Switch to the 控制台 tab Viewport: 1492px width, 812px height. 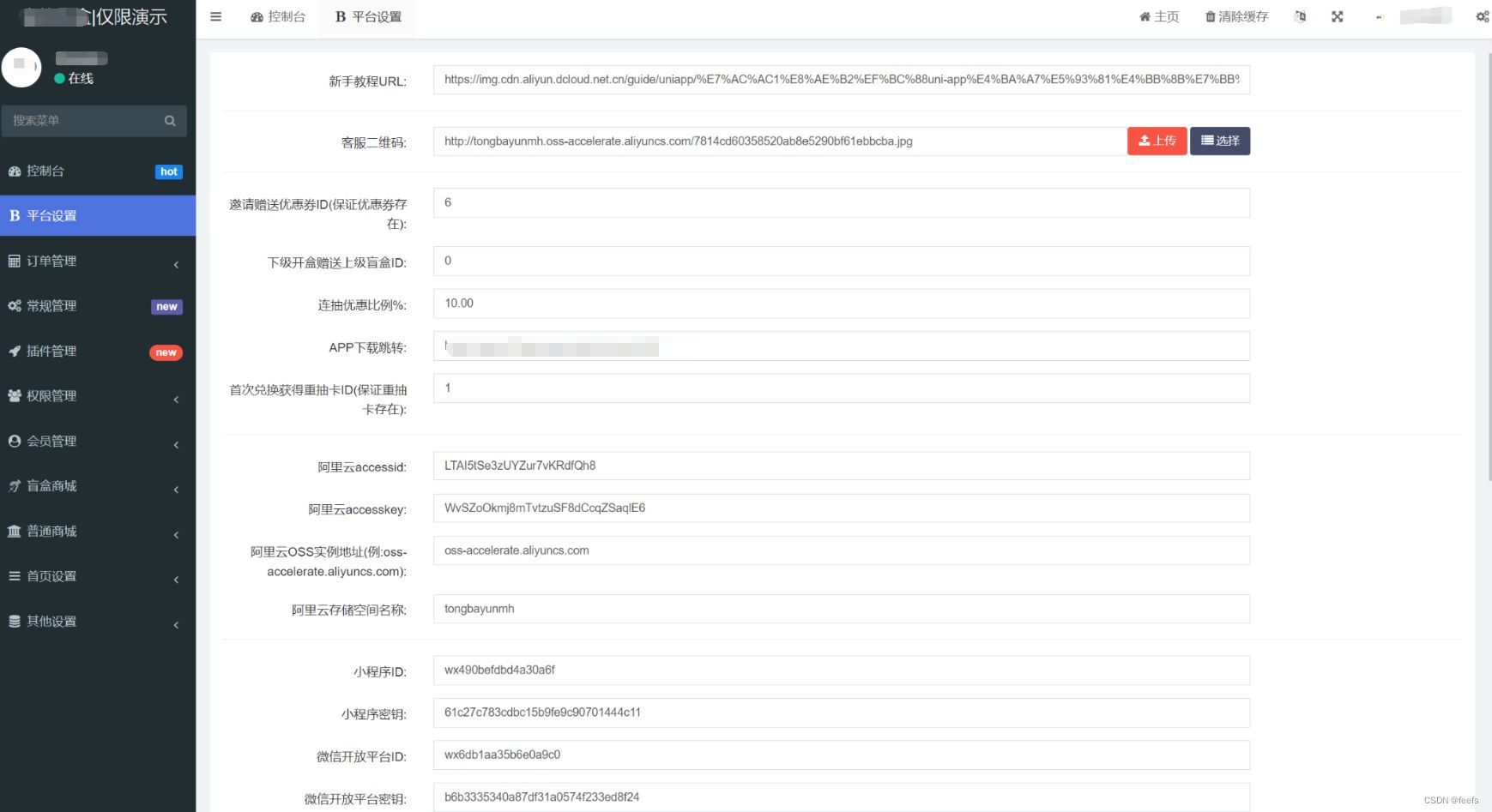point(278,17)
